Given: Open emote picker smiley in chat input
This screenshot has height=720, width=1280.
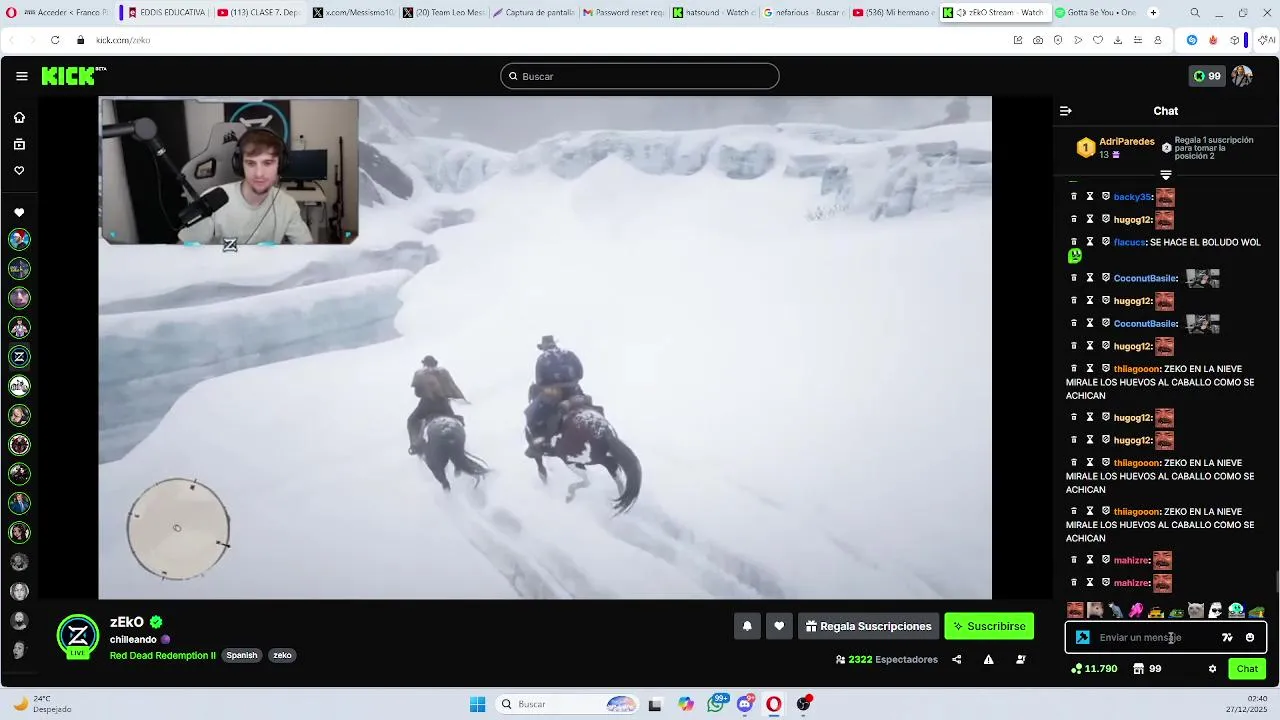Looking at the screenshot, I should tap(1250, 637).
